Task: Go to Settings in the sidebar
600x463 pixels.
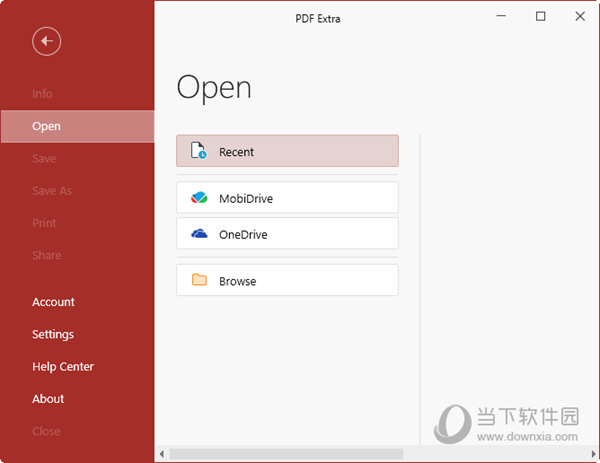Action: click(x=53, y=334)
